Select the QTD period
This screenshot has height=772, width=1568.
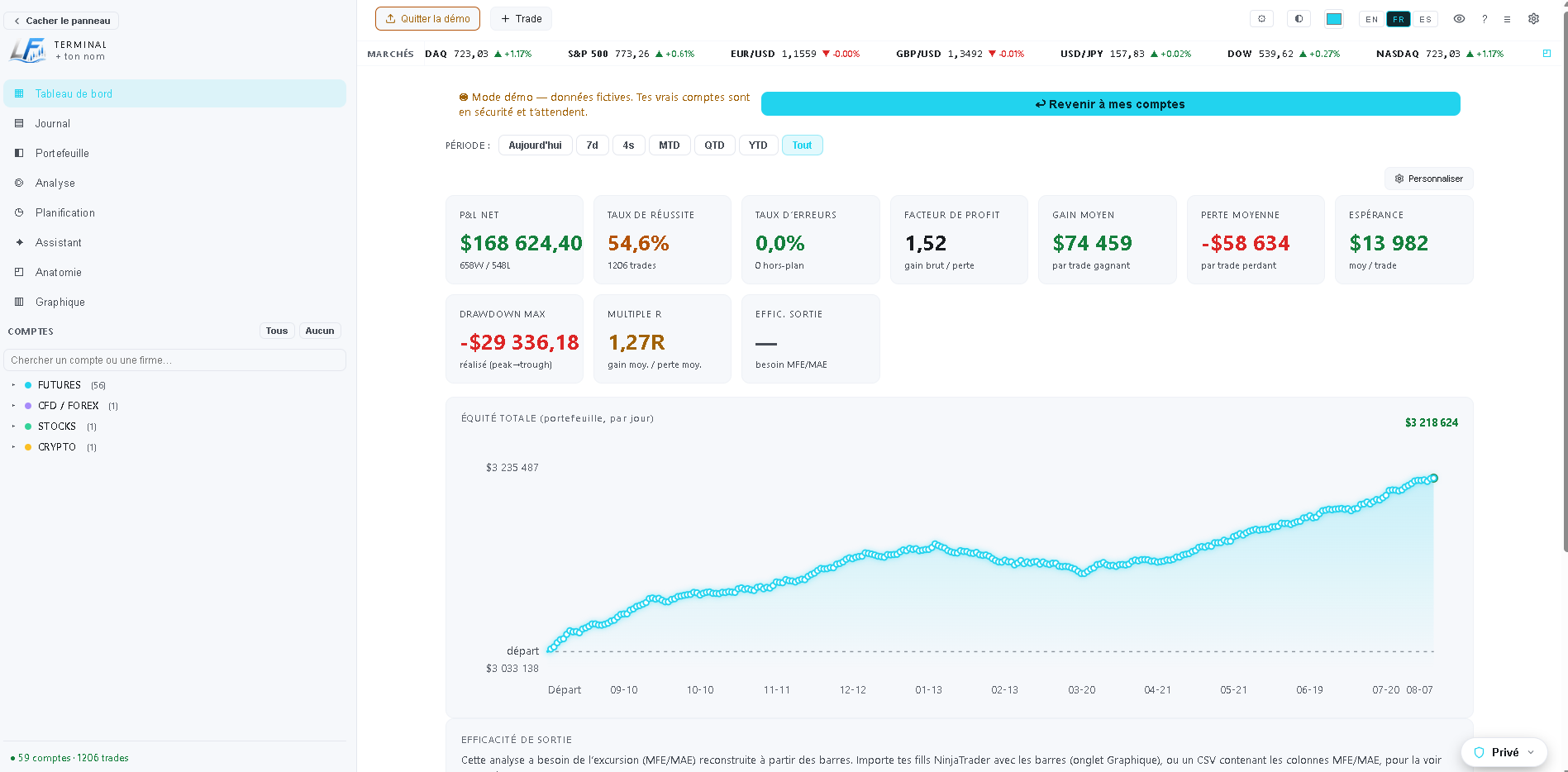(714, 145)
